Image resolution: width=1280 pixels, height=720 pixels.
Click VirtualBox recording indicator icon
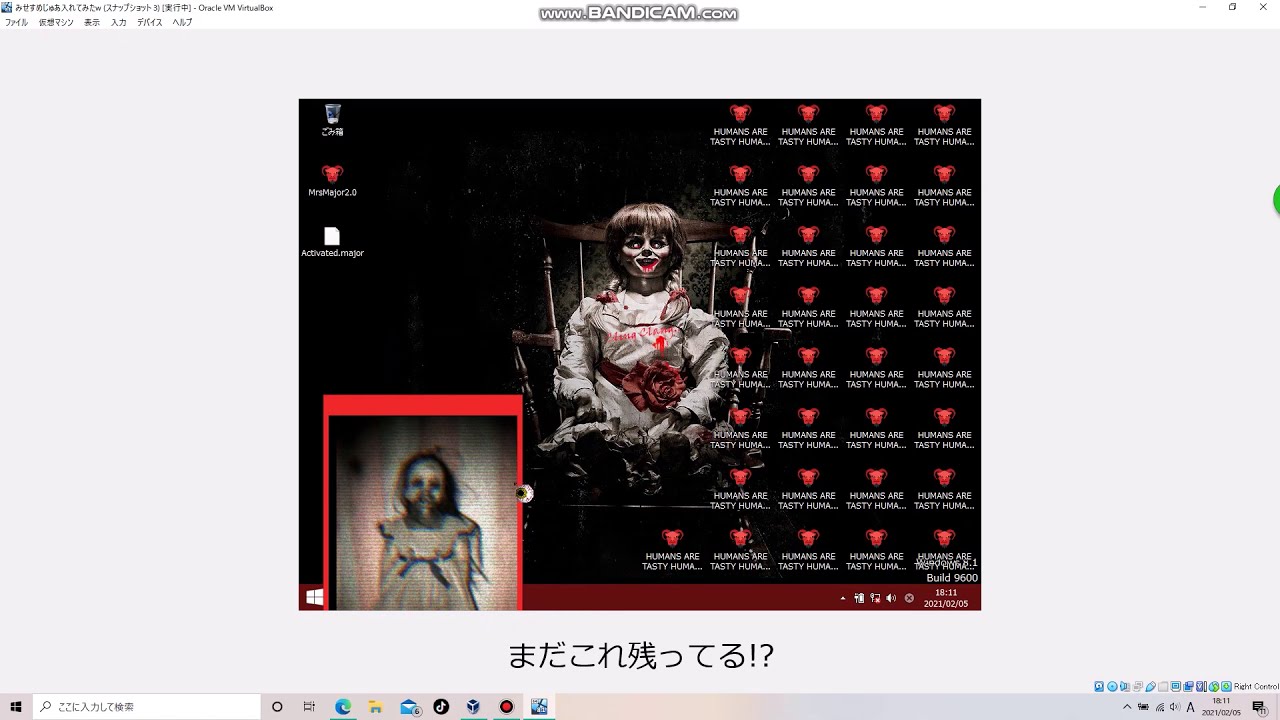[x=1189, y=686]
